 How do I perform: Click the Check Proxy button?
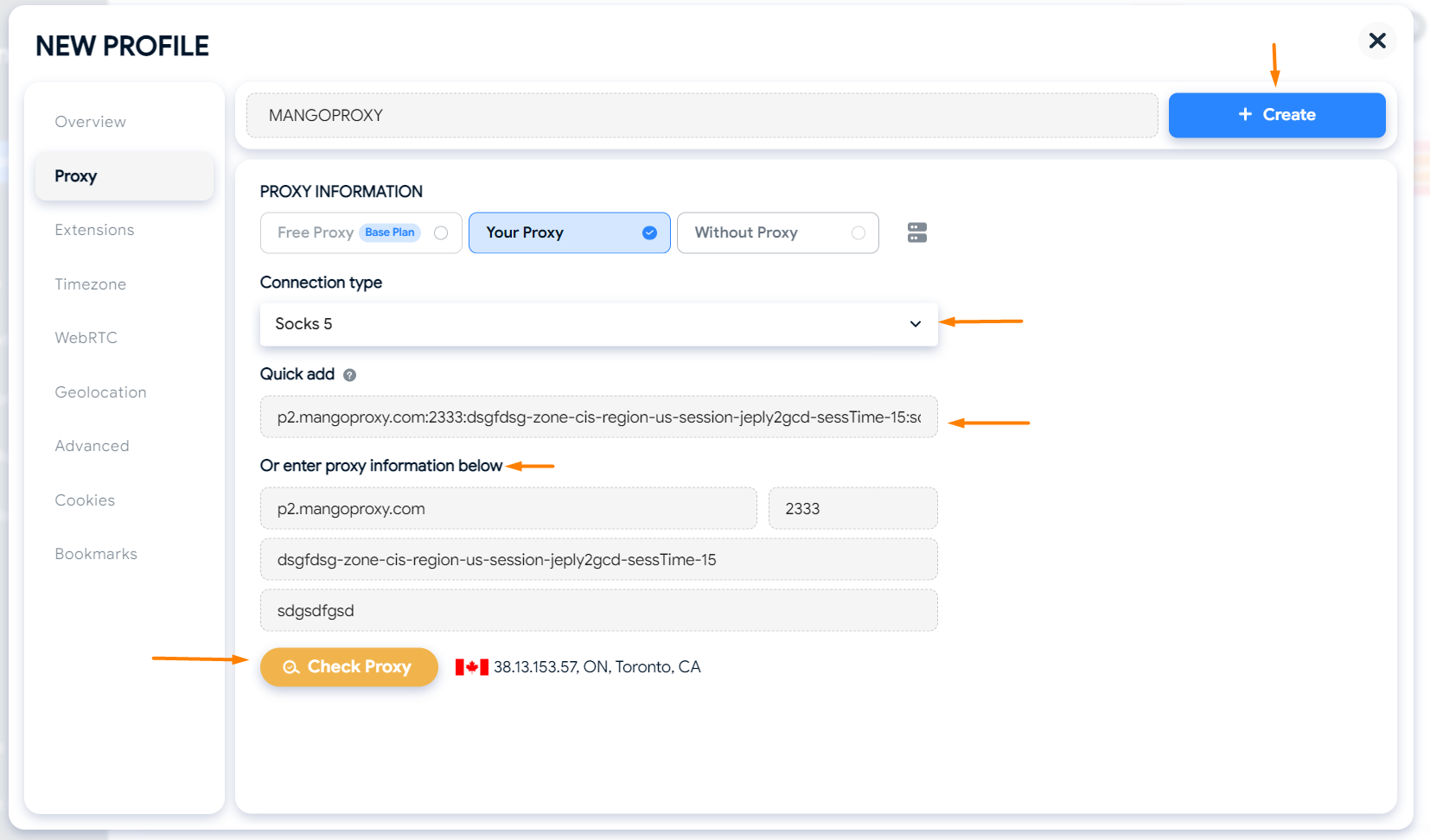point(349,667)
